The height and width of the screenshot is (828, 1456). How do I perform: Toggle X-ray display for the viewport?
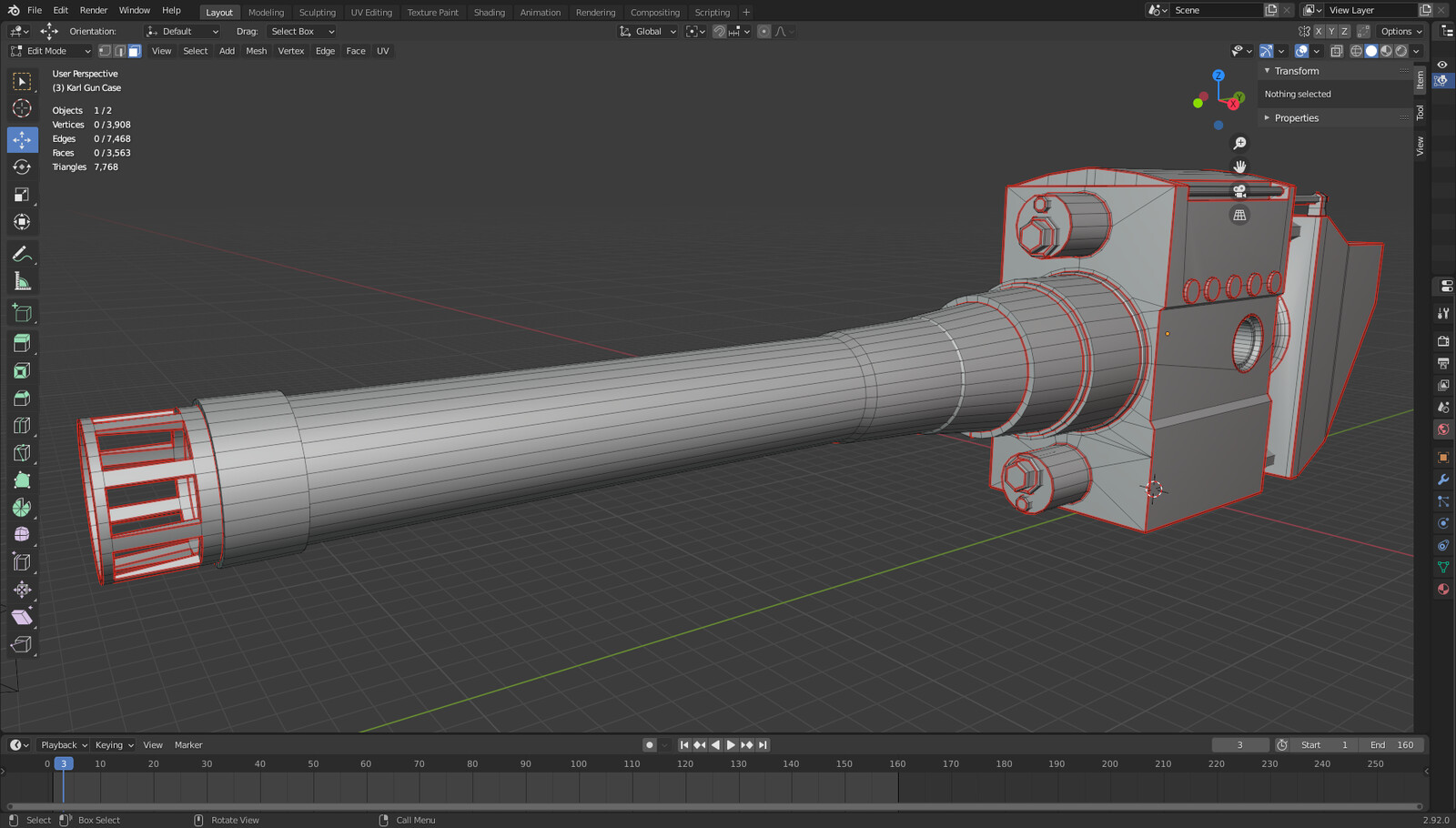pos(1336,51)
